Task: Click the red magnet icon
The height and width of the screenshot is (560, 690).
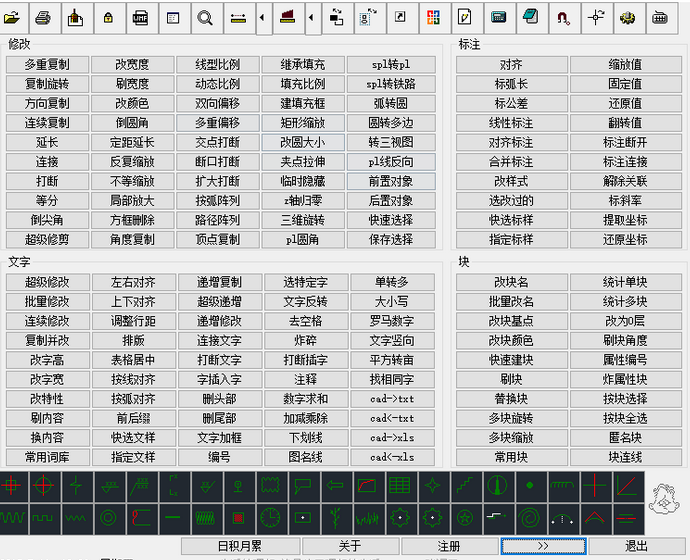Action: (563, 17)
